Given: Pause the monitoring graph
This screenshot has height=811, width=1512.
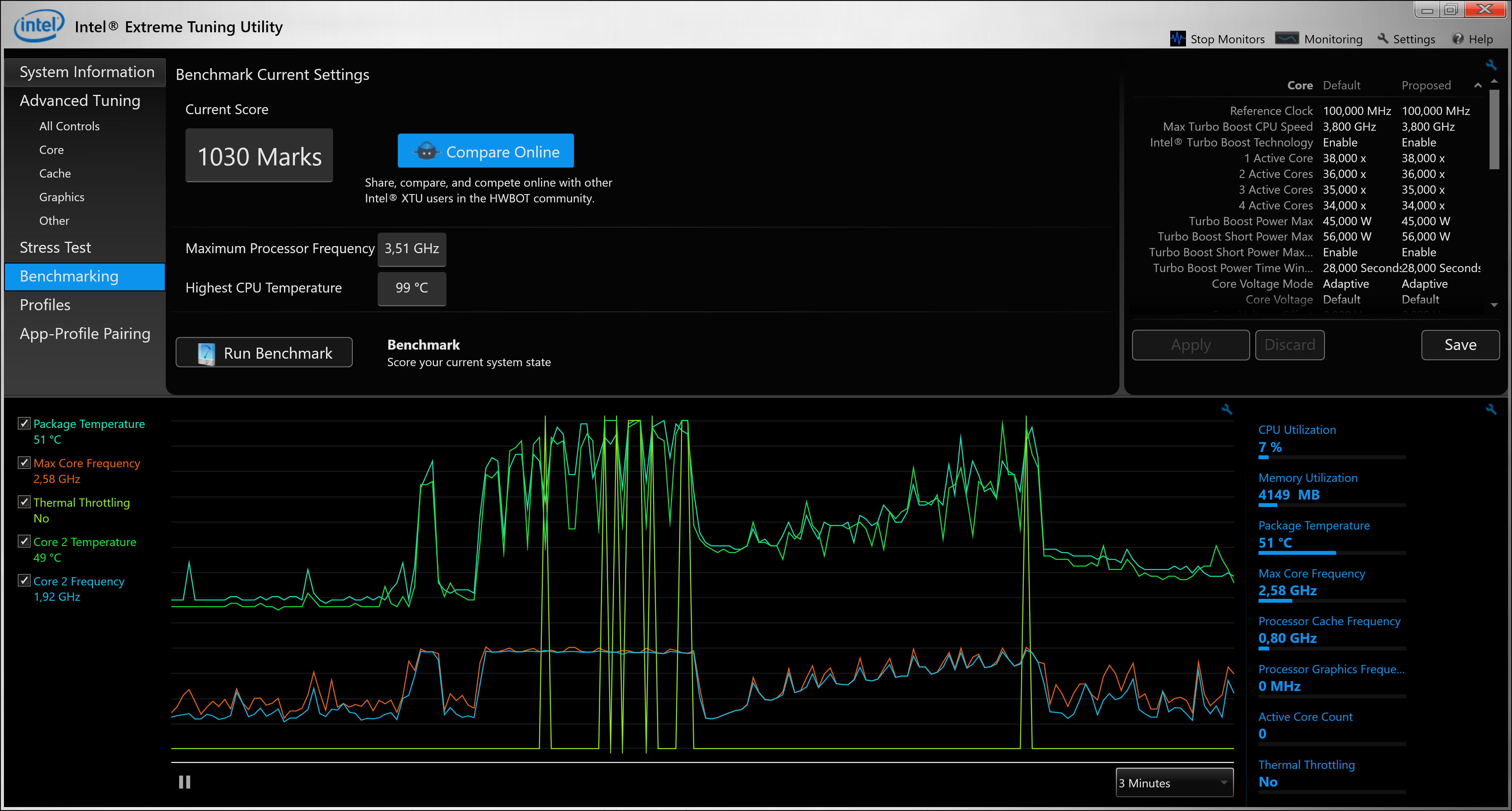Looking at the screenshot, I should (184, 782).
